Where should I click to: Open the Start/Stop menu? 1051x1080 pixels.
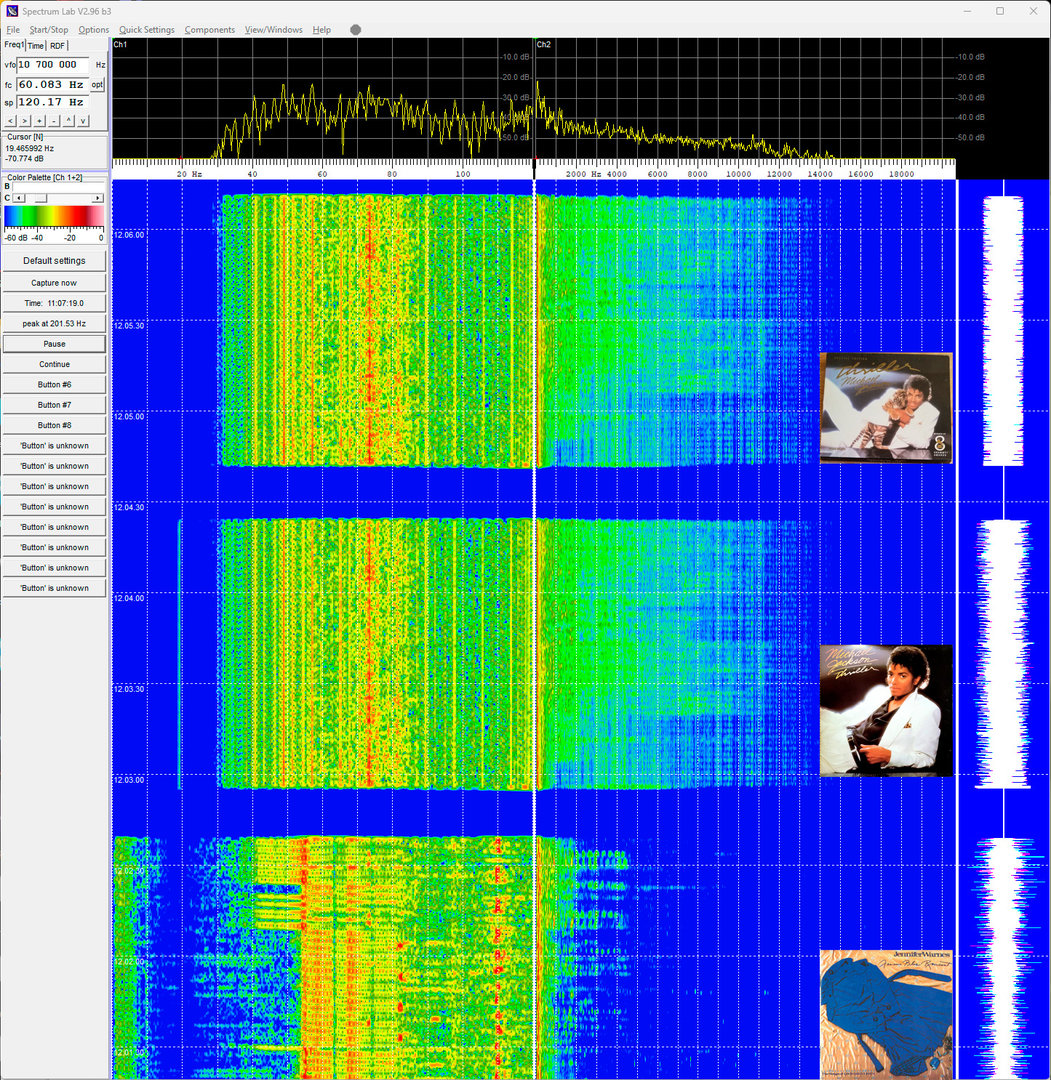[x=48, y=30]
